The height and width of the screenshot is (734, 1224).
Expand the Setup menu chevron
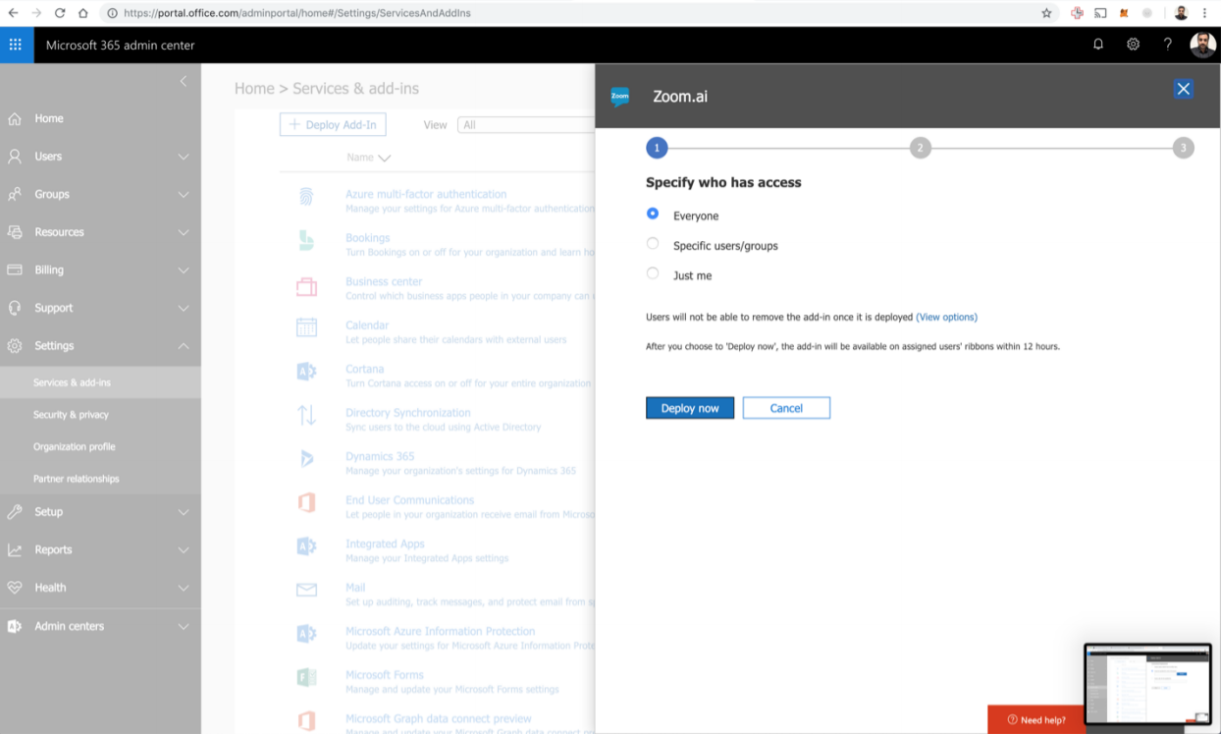(x=183, y=512)
